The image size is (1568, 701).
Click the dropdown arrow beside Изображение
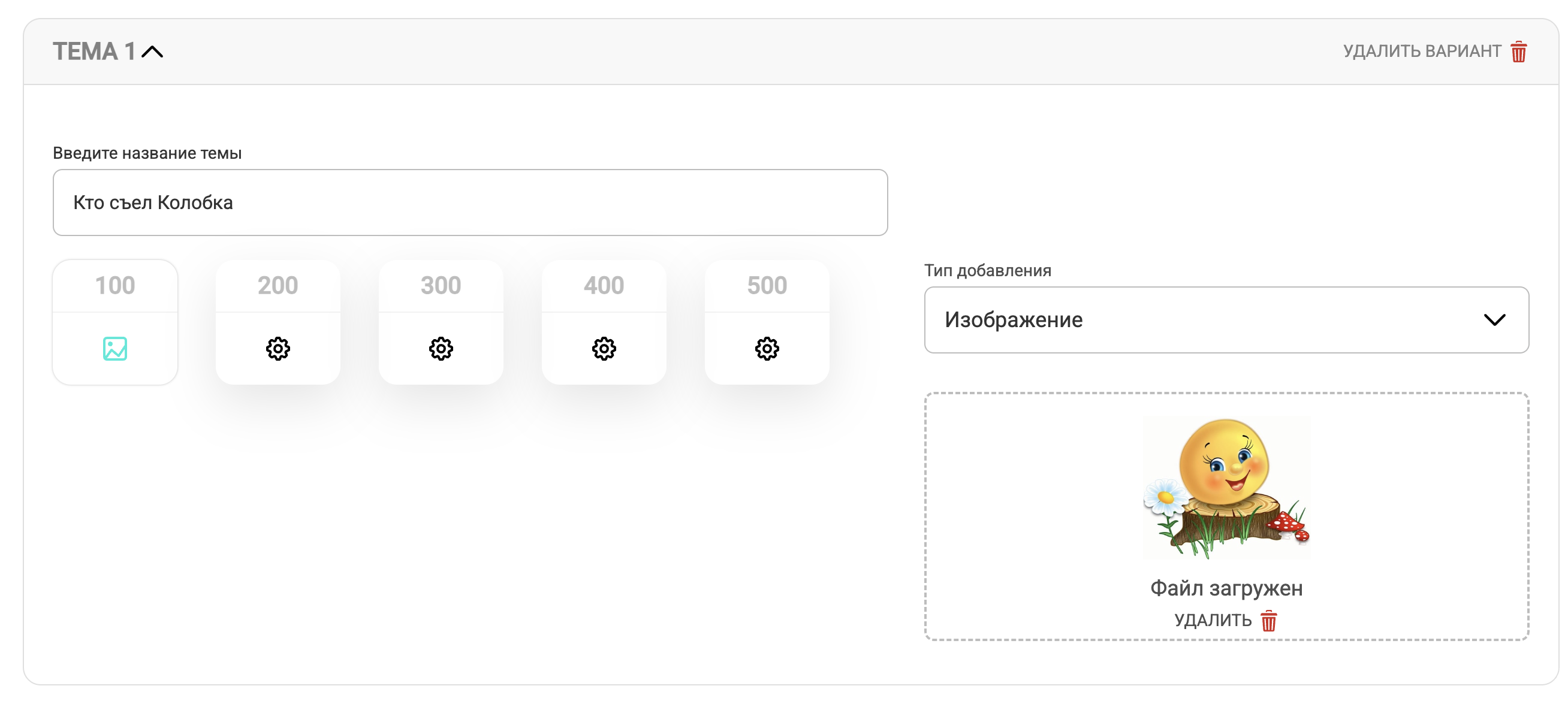[x=1494, y=320]
